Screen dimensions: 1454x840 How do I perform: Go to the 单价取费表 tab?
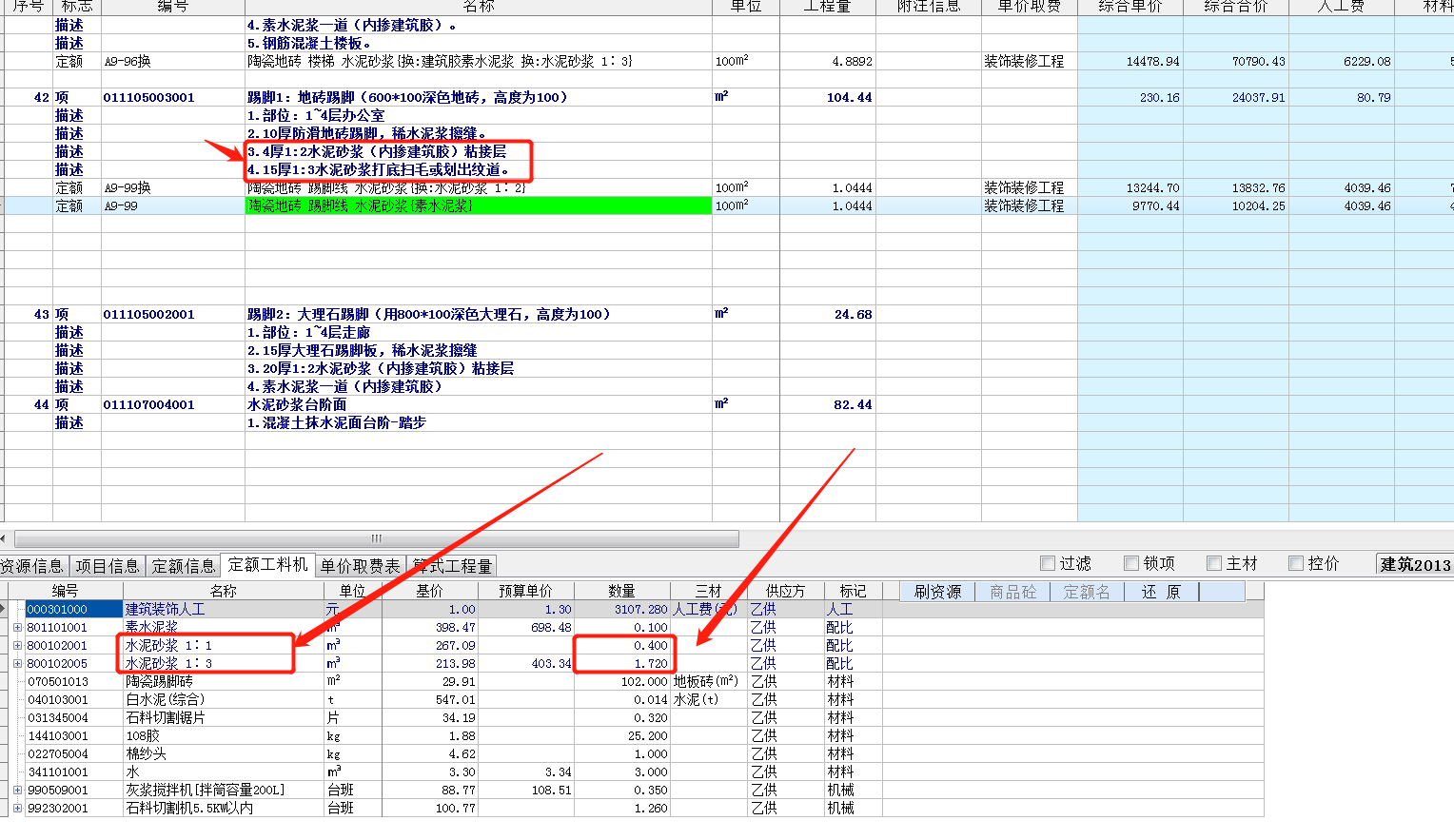(360, 566)
